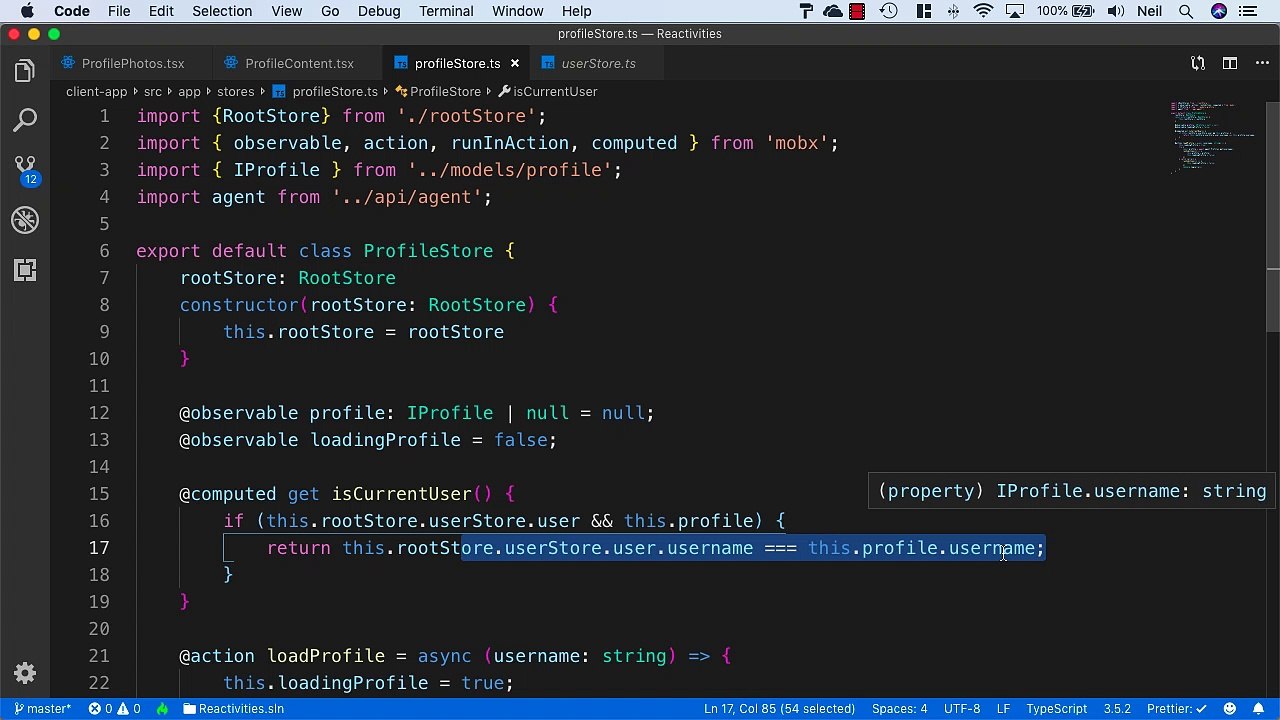Close the profileStore.ts tab

[x=515, y=63]
